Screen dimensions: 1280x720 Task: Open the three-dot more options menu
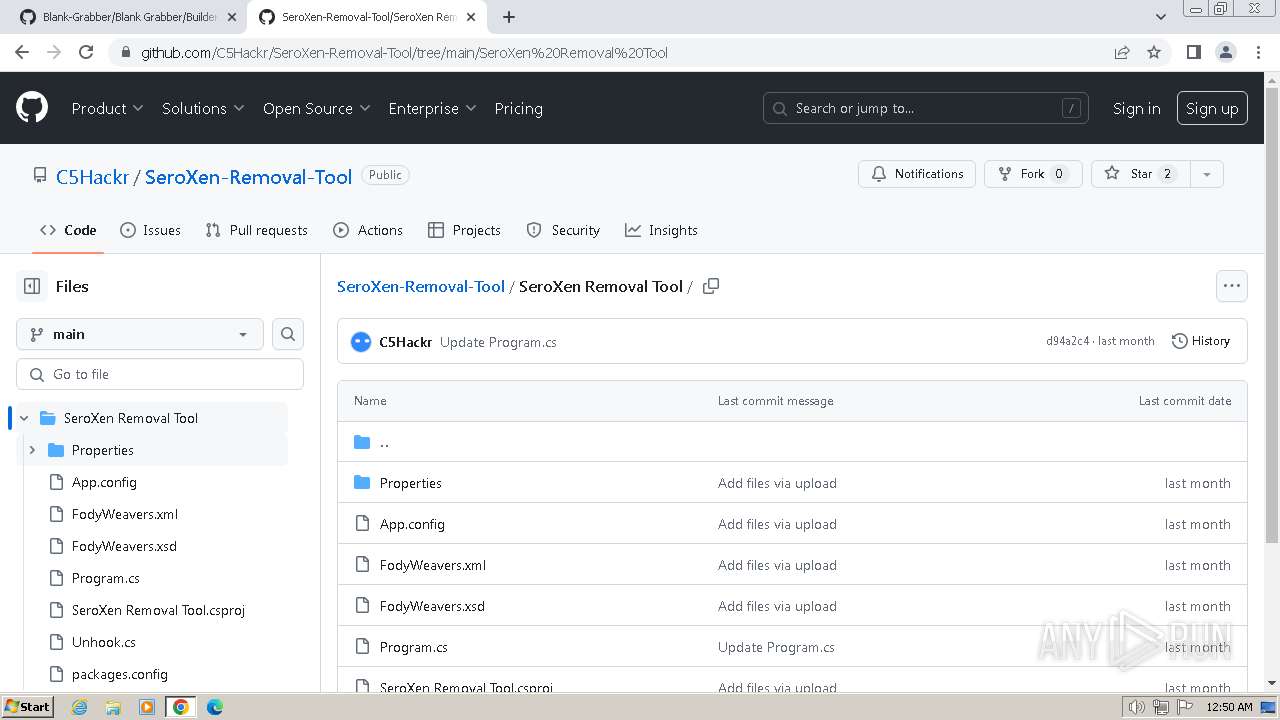point(1232,286)
